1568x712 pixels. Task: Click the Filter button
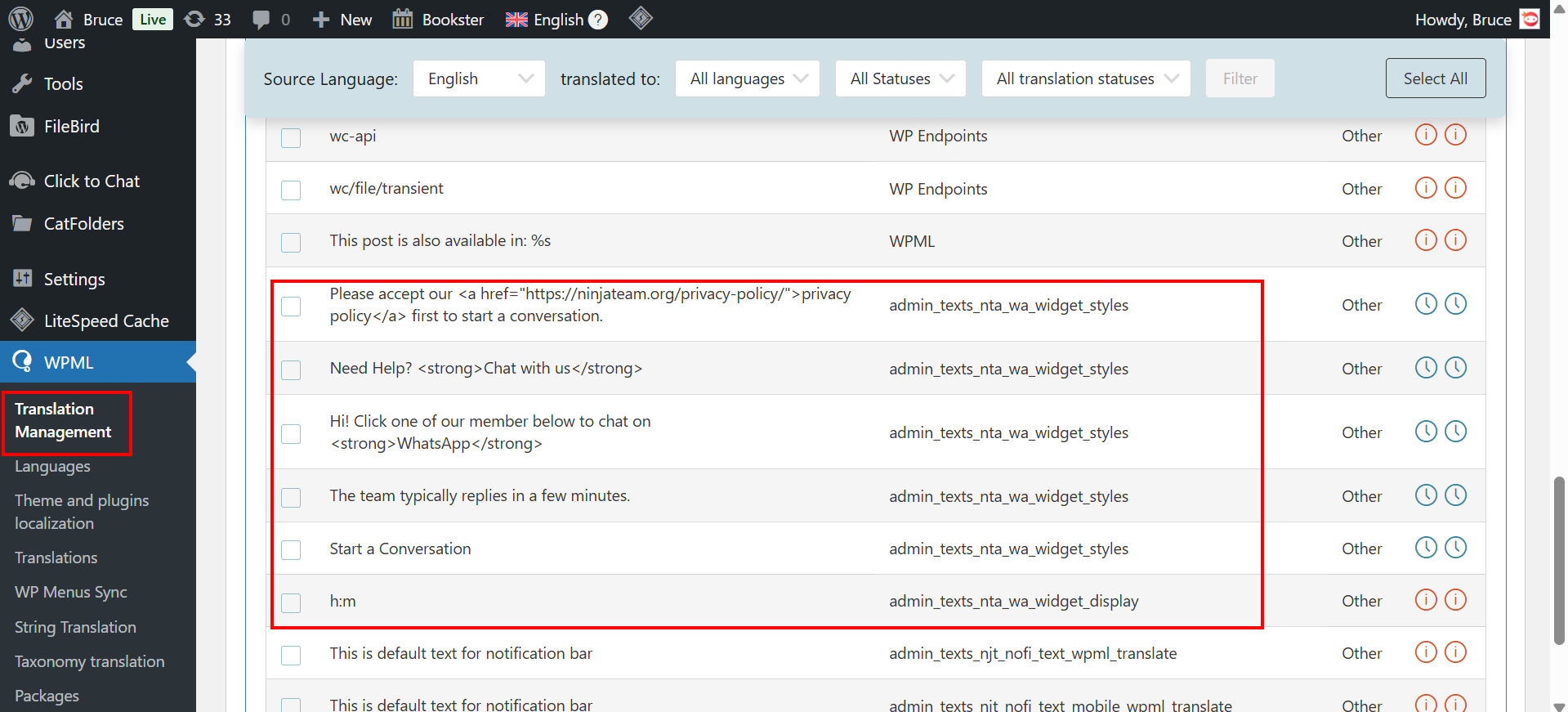1240,78
